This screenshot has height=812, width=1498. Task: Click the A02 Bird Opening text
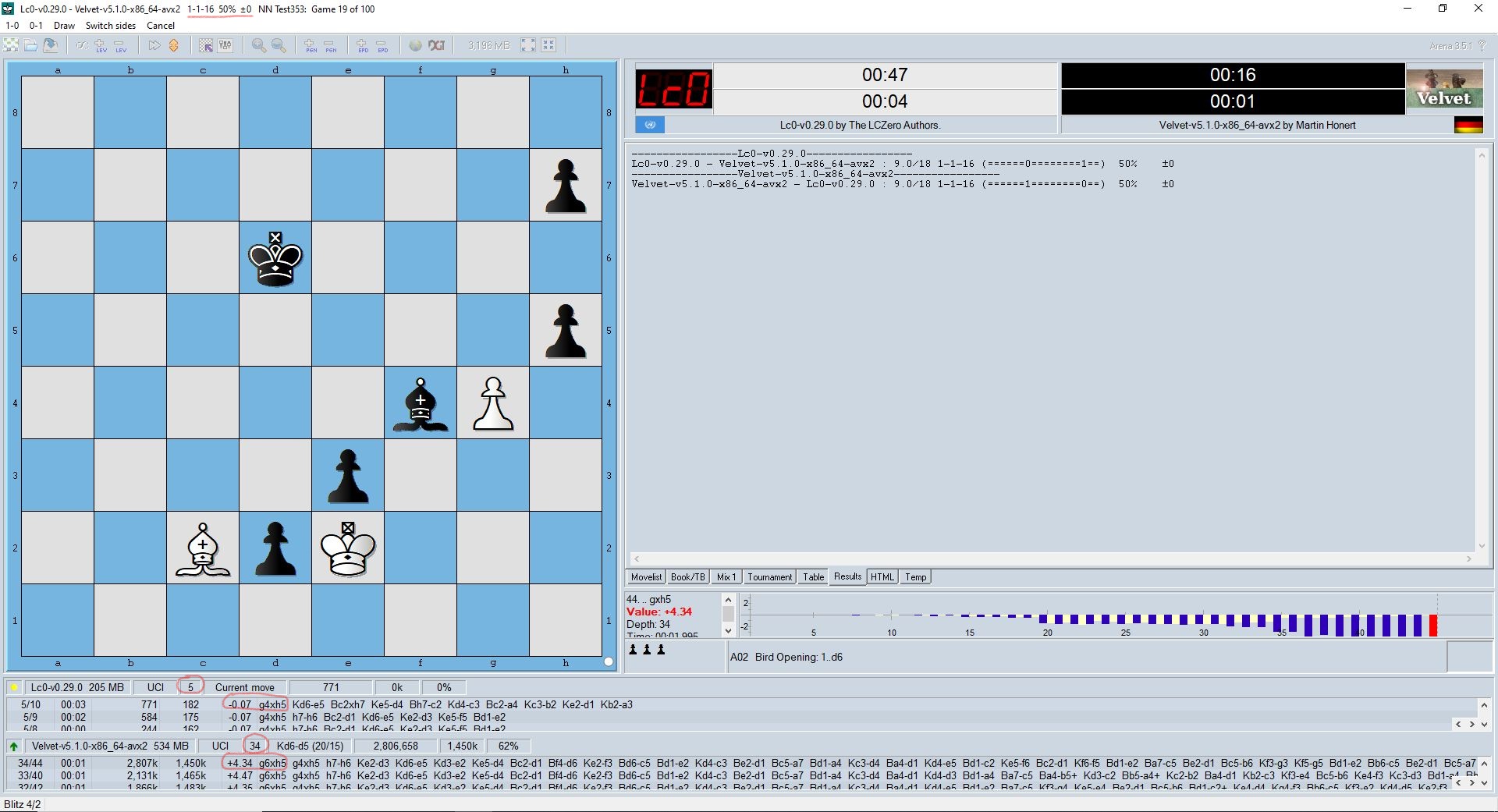(x=786, y=657)
